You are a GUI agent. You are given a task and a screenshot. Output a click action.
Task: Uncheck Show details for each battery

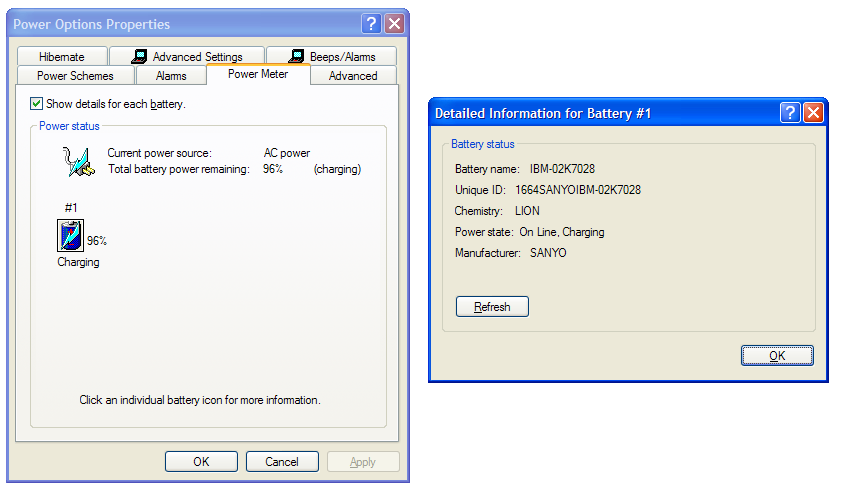pos(36,104)
